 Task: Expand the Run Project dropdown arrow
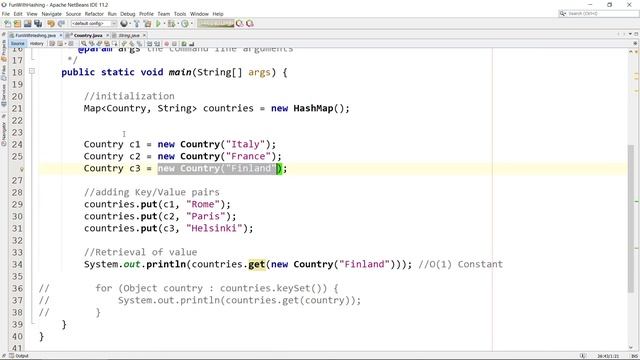tap(164, 24)
